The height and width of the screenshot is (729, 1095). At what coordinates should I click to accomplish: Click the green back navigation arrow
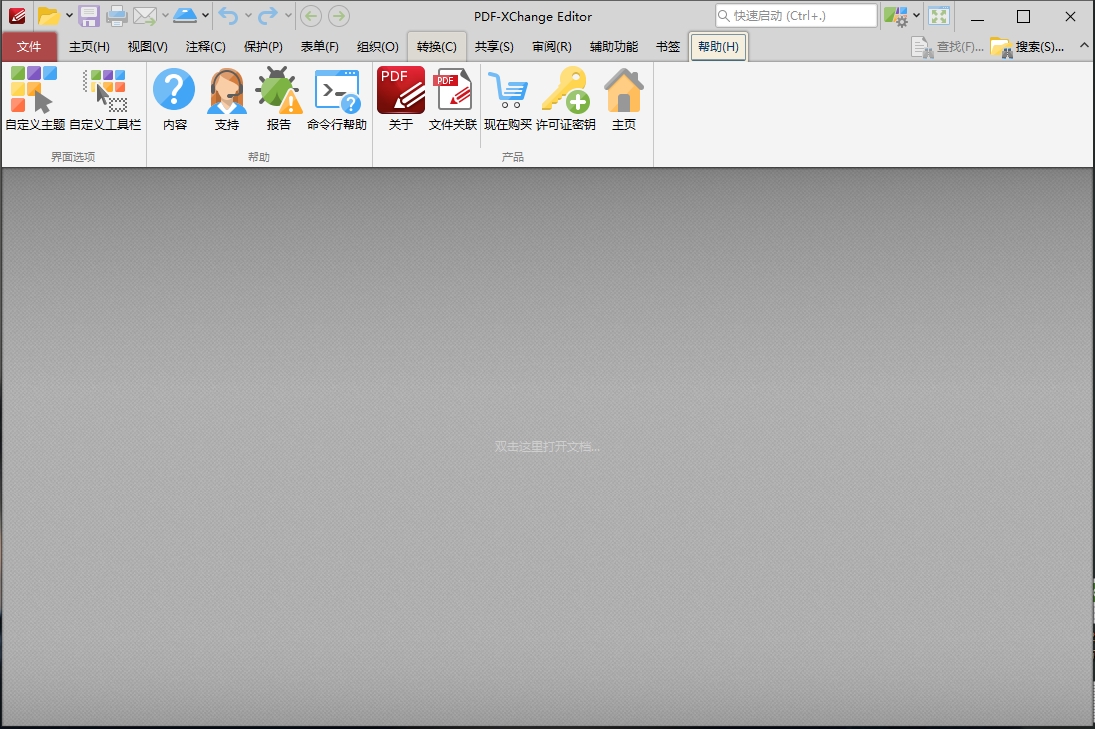coord(311,15)
